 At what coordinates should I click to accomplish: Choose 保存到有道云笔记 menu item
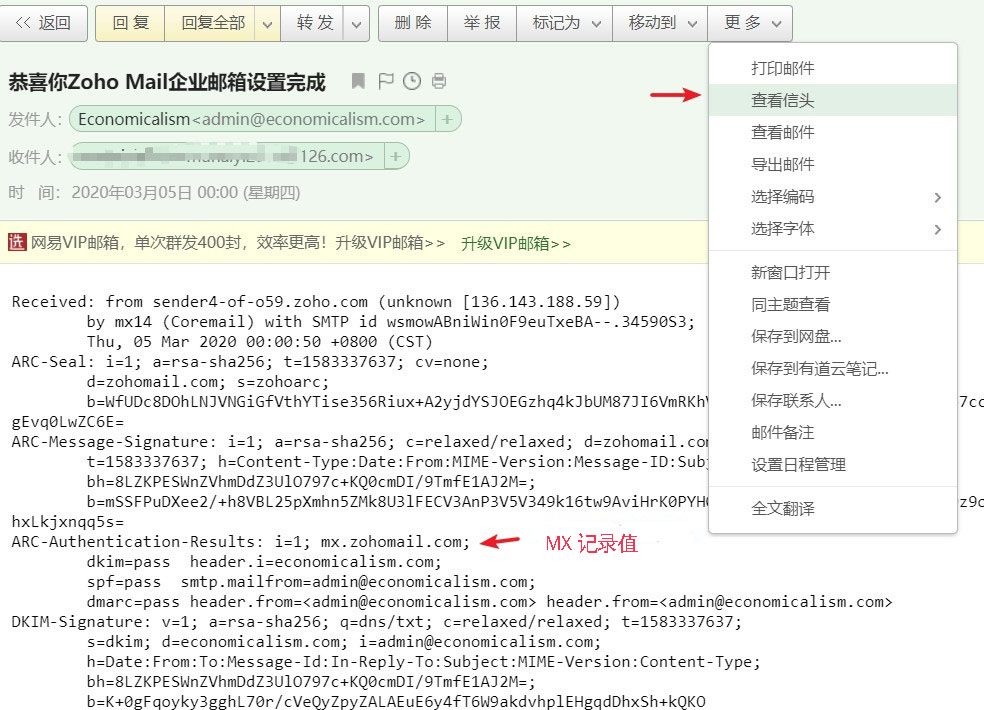click(833, 368)
